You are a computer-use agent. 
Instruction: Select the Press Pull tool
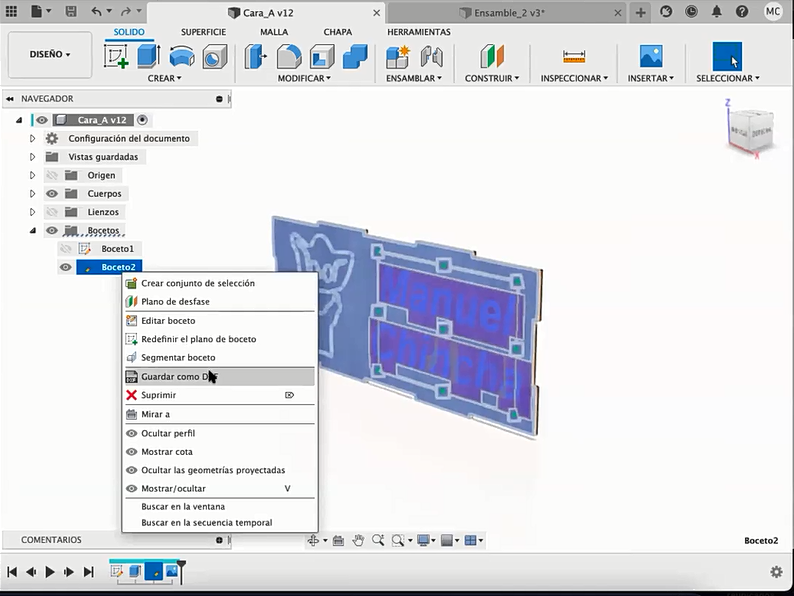tap(256, 56)
